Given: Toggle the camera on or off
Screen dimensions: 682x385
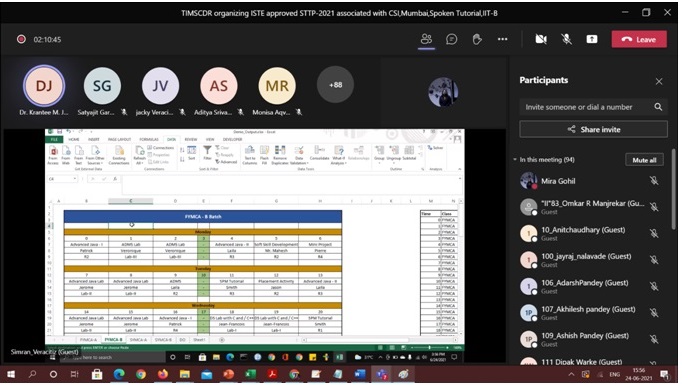Looking at the screenshot, I should coord(541,40).
